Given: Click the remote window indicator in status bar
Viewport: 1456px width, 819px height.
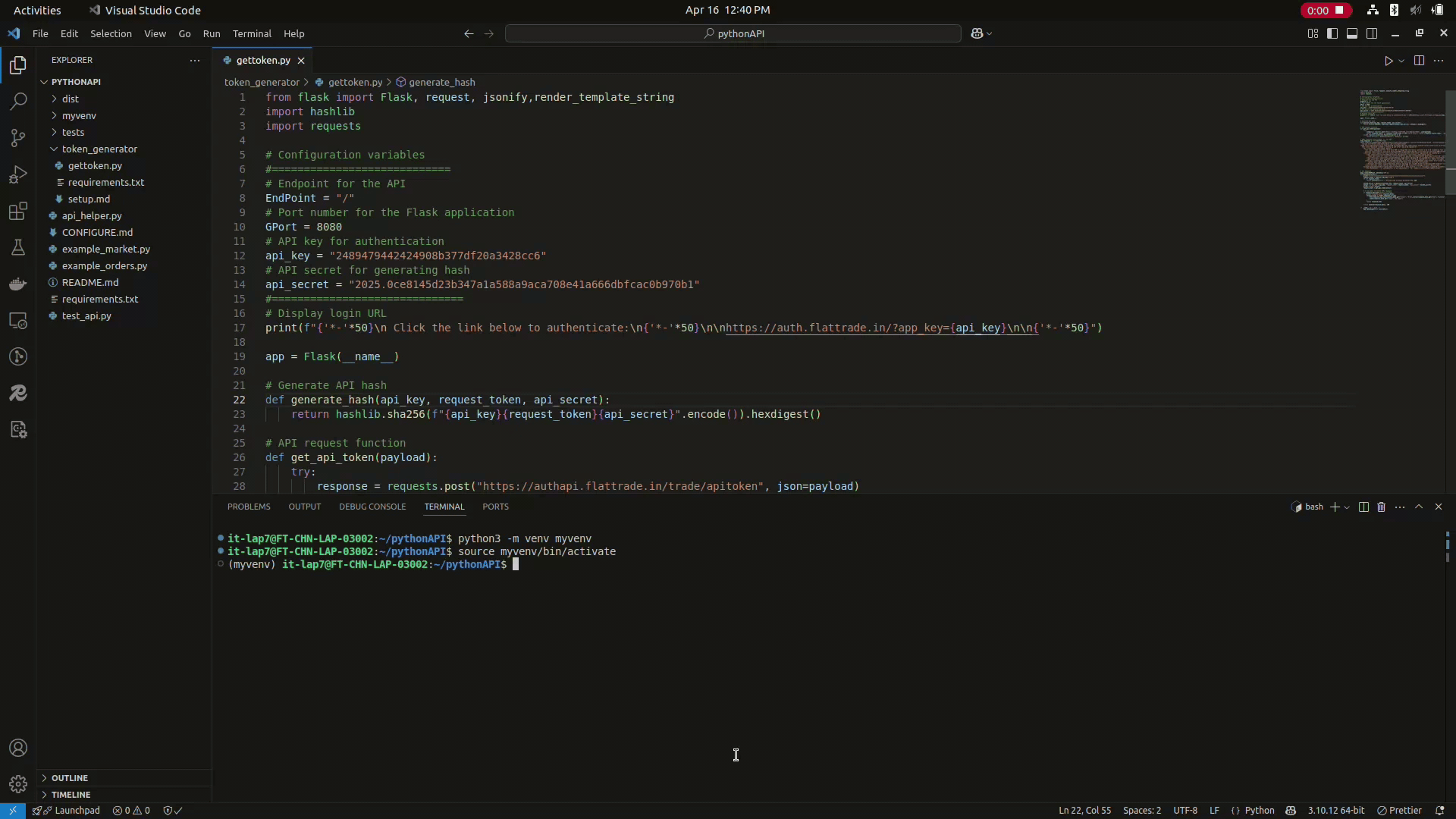Looking at the screenshot, I should [x=13, y=811].
